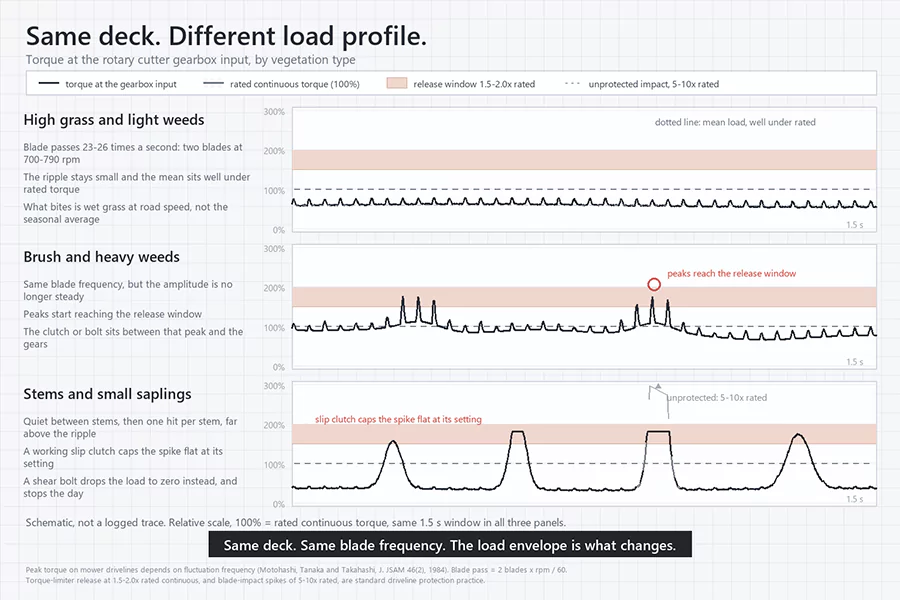Click '1.5 s' label in the stems panel
The image size is (900, 600).
pyautogui.click(x=855, y=500)
